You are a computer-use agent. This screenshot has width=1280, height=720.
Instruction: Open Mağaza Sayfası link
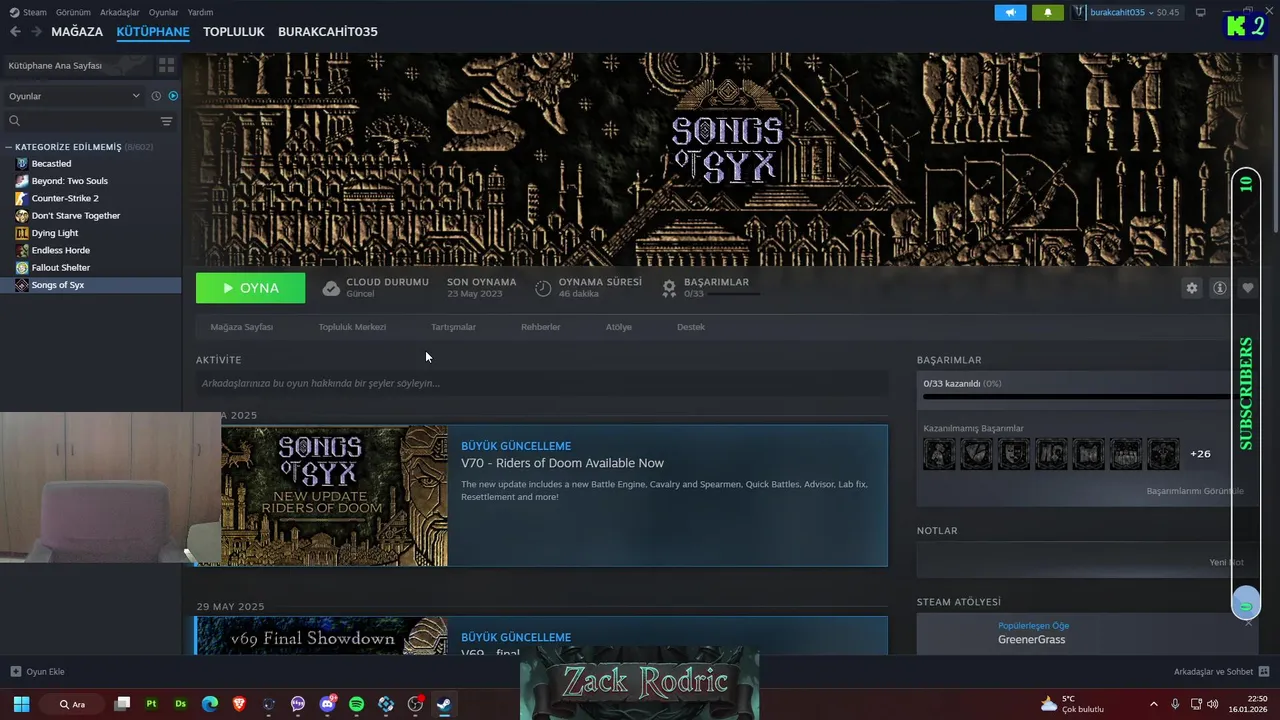(x=242, y=327)
